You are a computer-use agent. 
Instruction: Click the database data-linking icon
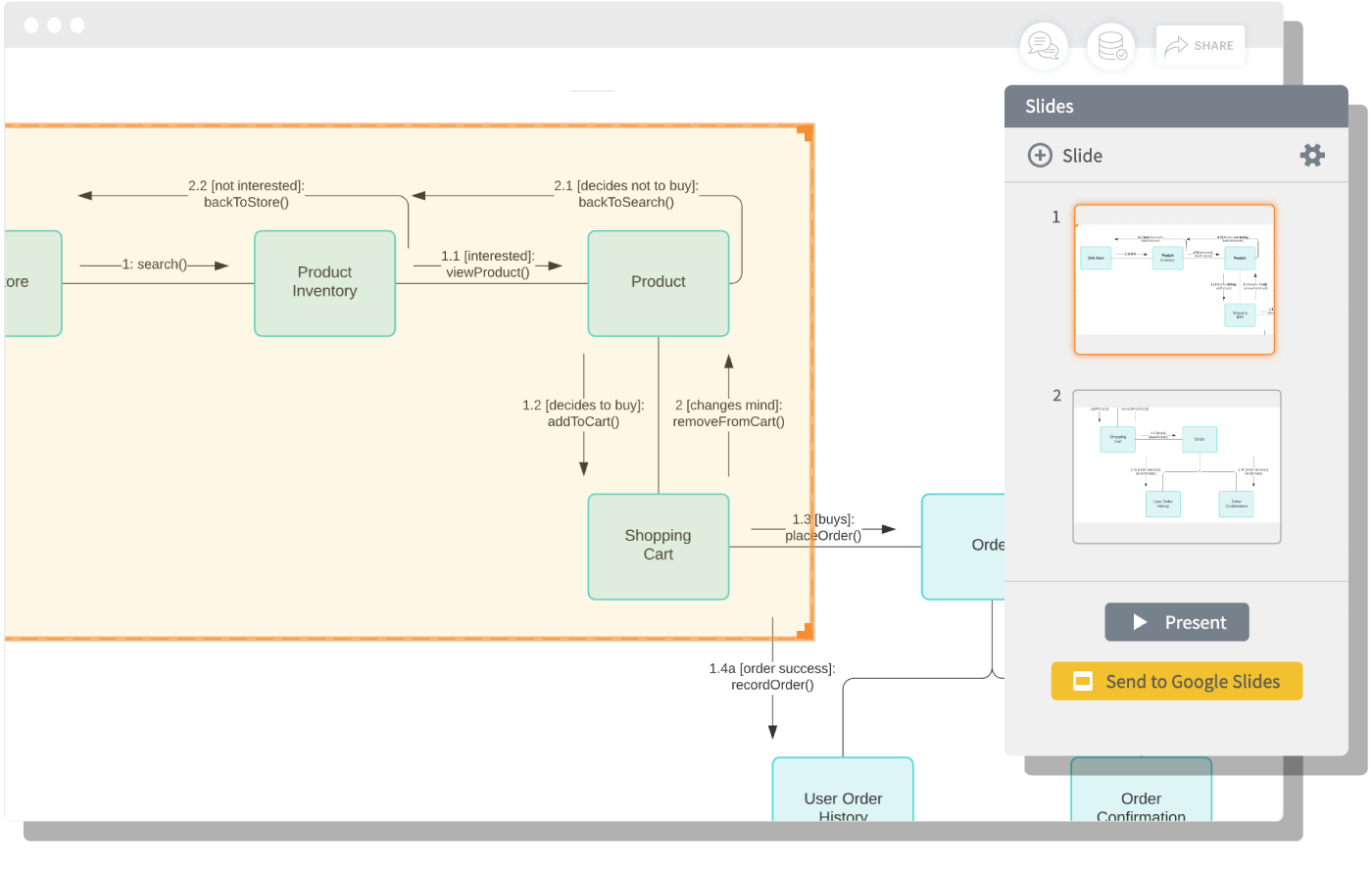tap(1111, 46)
